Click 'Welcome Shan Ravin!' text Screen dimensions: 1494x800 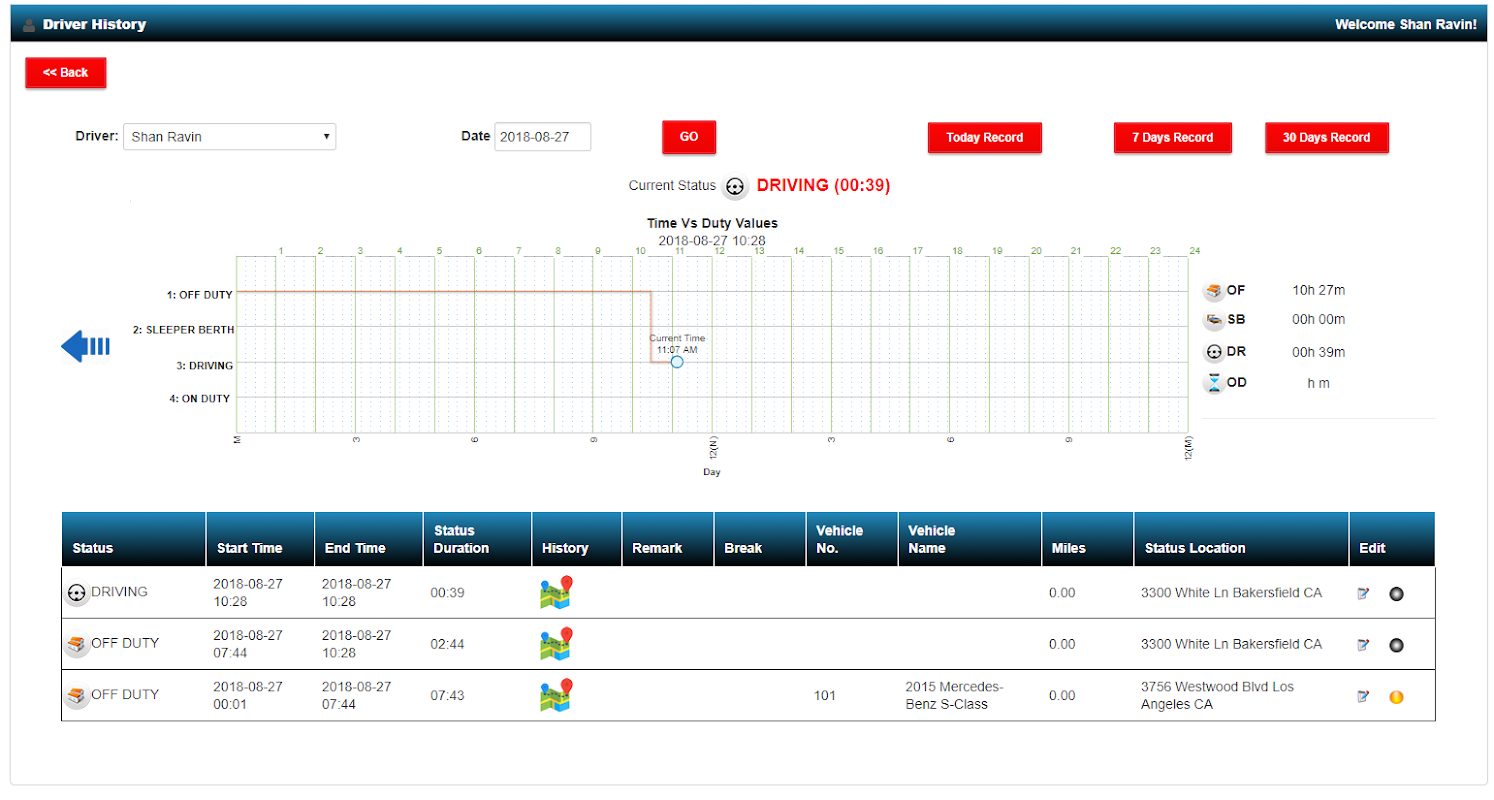pyautogui.click(x=1405, y=24)
